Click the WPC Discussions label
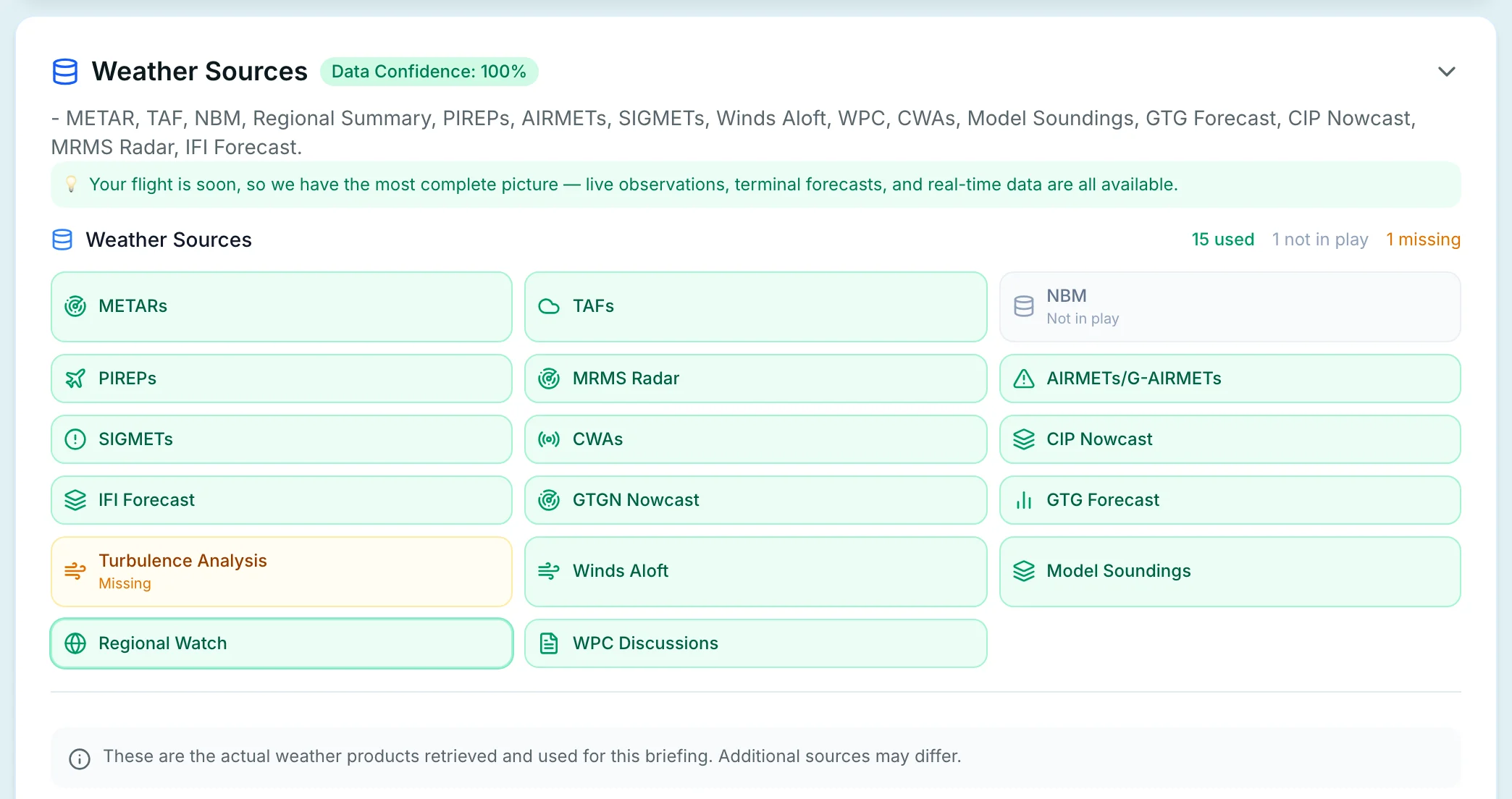 (645, 643)
